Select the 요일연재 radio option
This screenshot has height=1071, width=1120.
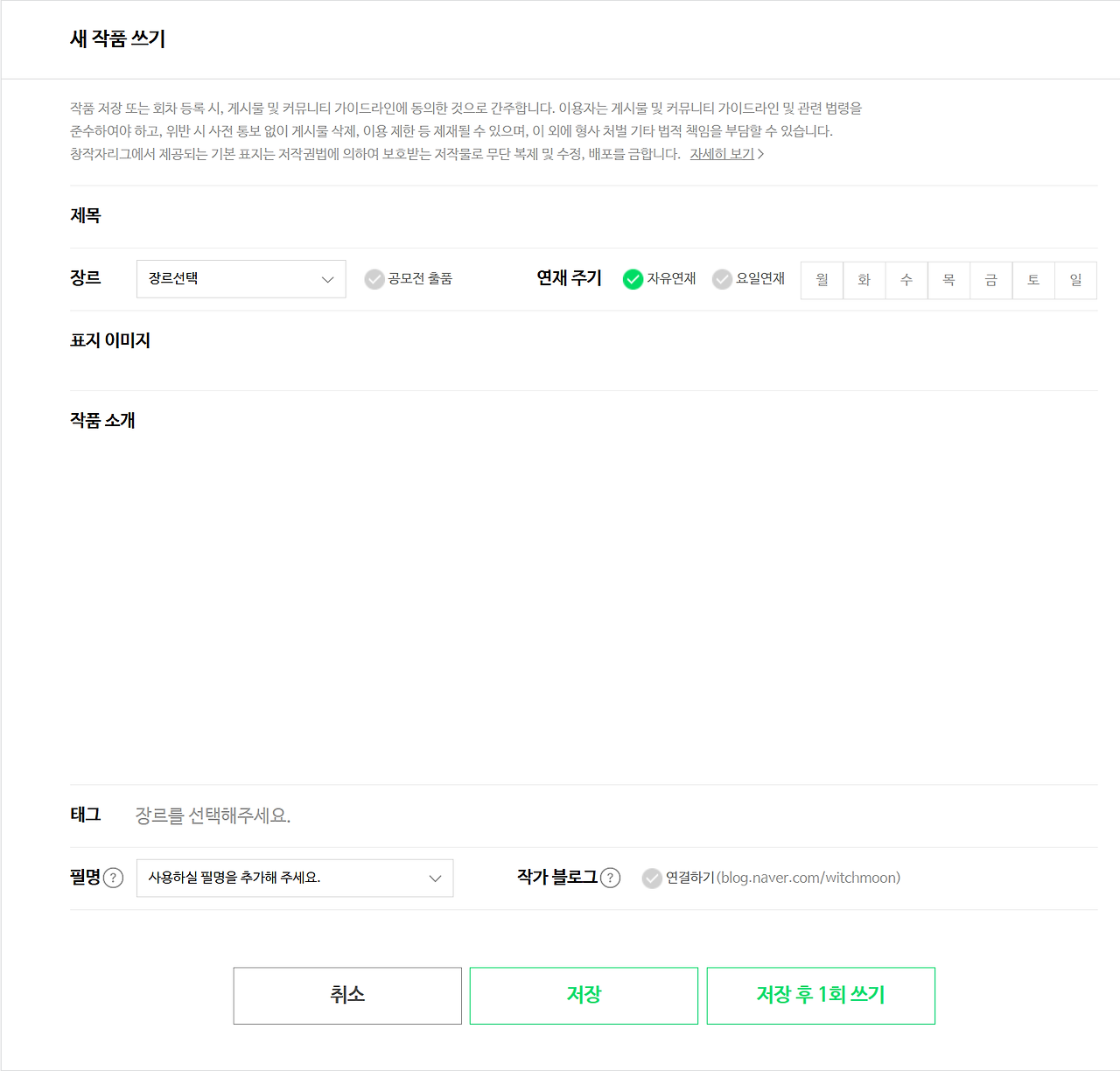(722, 279)
